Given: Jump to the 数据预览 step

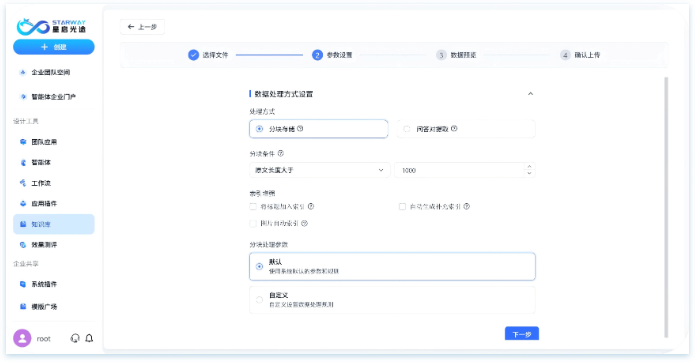Looking at the screenshot, I should (457, 55).
